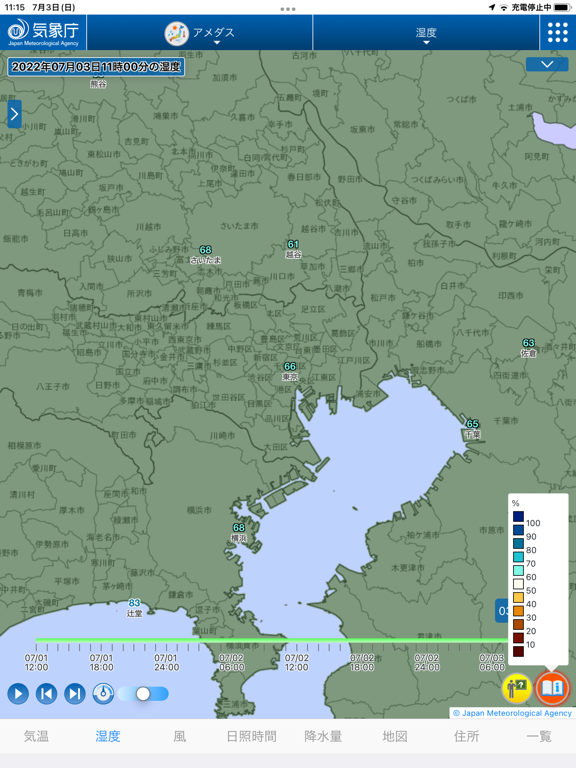Switch to the 気温 tab
This screenshot has height=768, width=576.
(x=36, y=736)
